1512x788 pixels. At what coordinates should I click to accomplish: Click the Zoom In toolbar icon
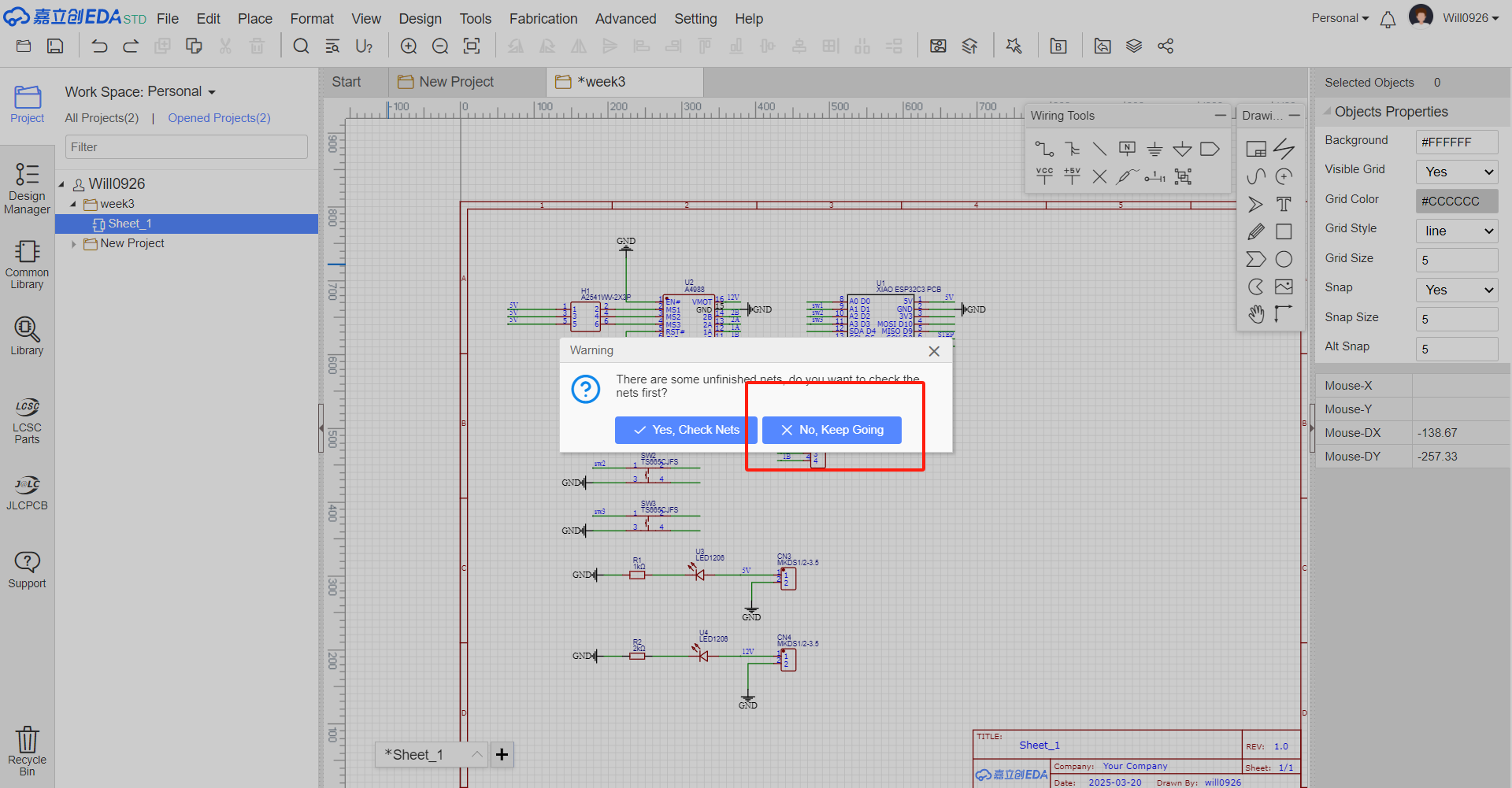click(x=409, y=46)
